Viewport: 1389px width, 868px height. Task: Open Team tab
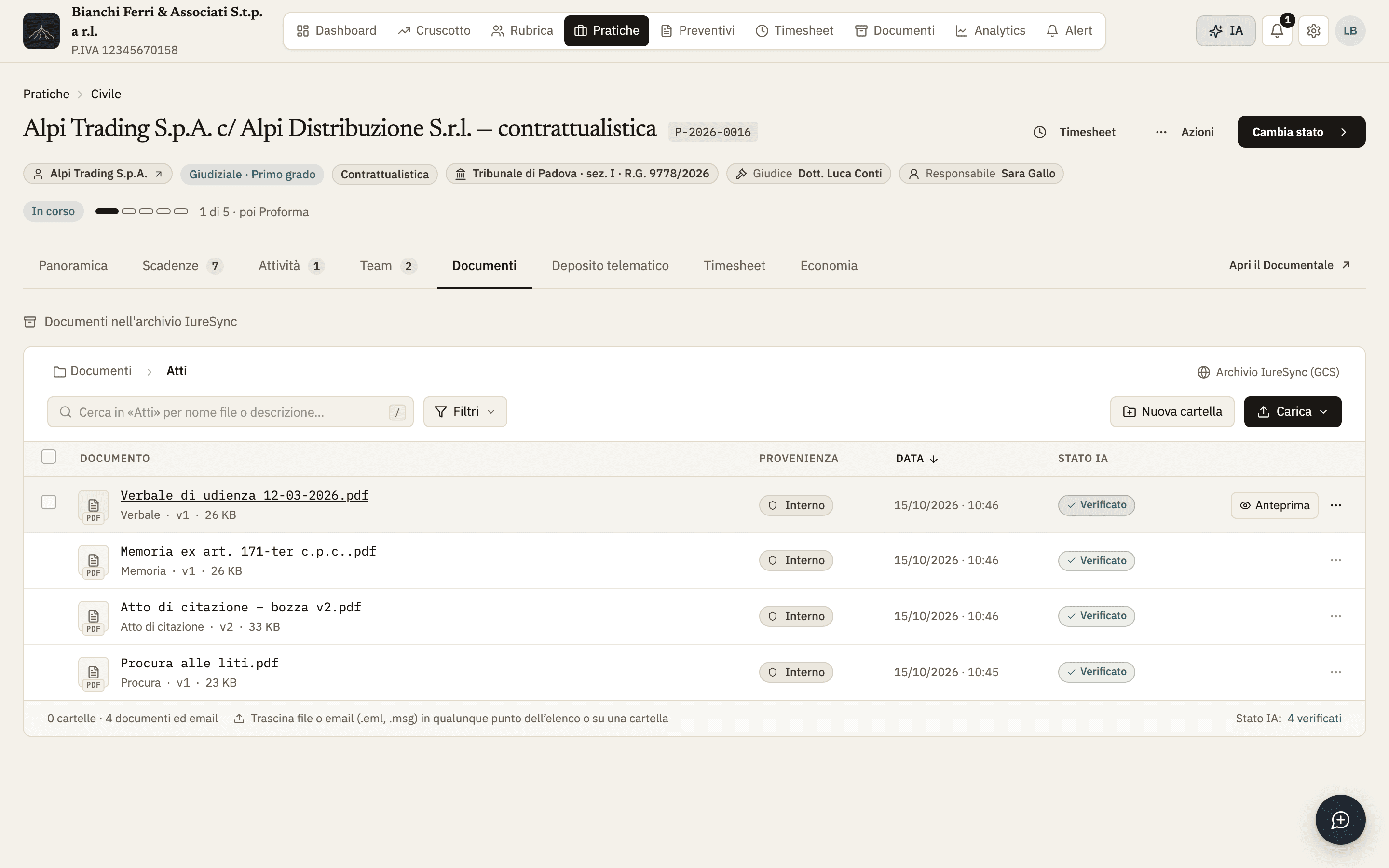(388, 266)
